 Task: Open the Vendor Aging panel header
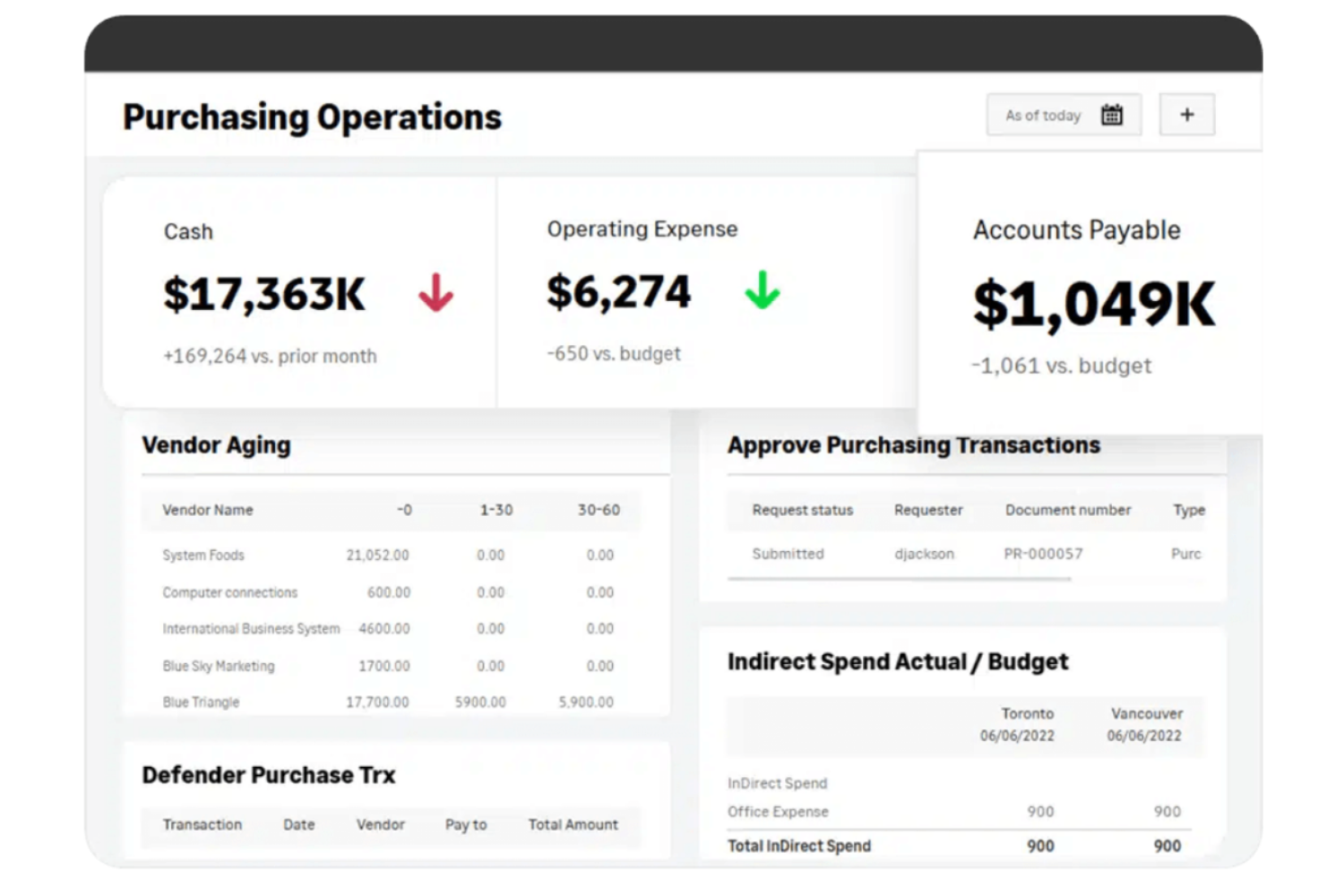coord(215,445)
